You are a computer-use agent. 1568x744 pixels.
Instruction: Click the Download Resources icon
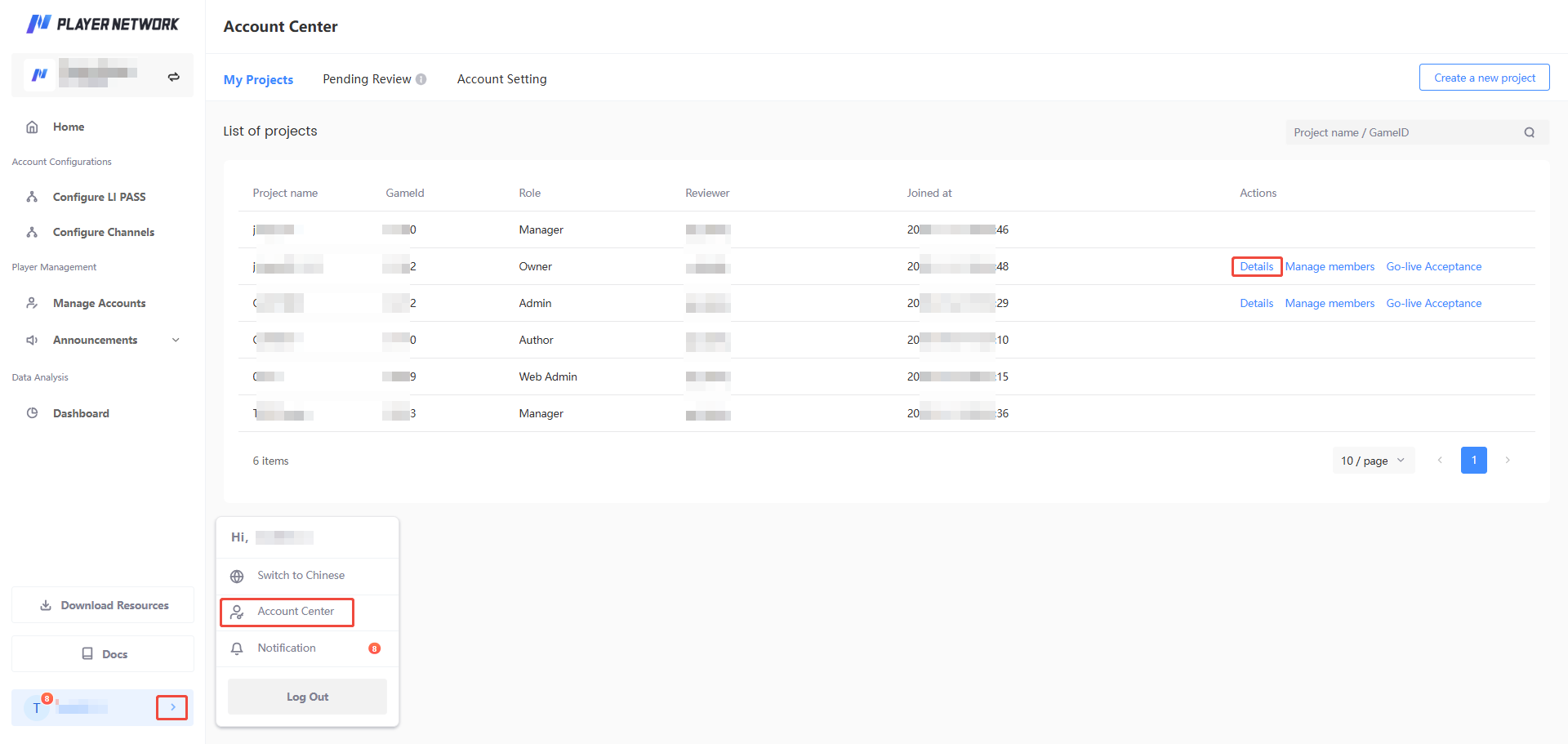45,604
